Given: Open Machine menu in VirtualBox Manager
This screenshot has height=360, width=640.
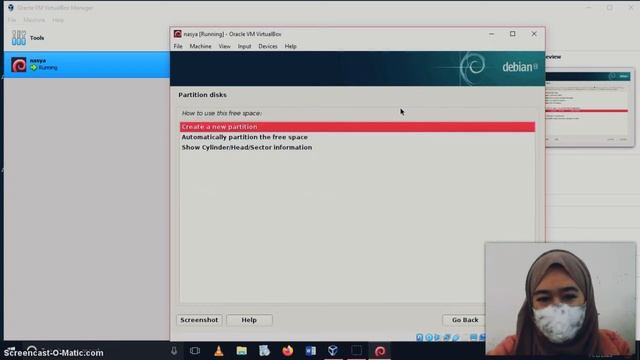Looking at the screenshot, I should (x=34, y=20).
